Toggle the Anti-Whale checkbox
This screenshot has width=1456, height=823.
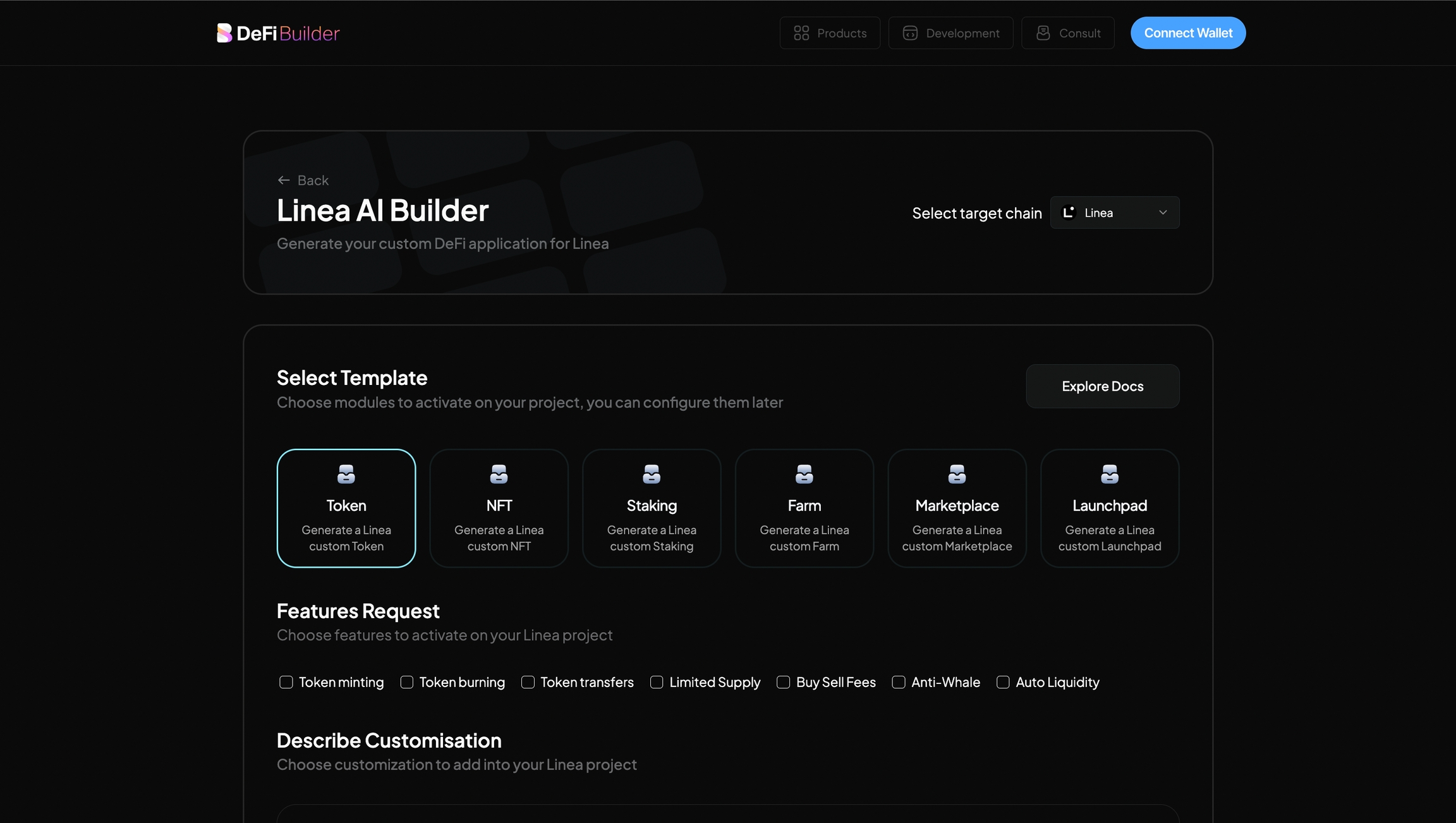[899, 682]
